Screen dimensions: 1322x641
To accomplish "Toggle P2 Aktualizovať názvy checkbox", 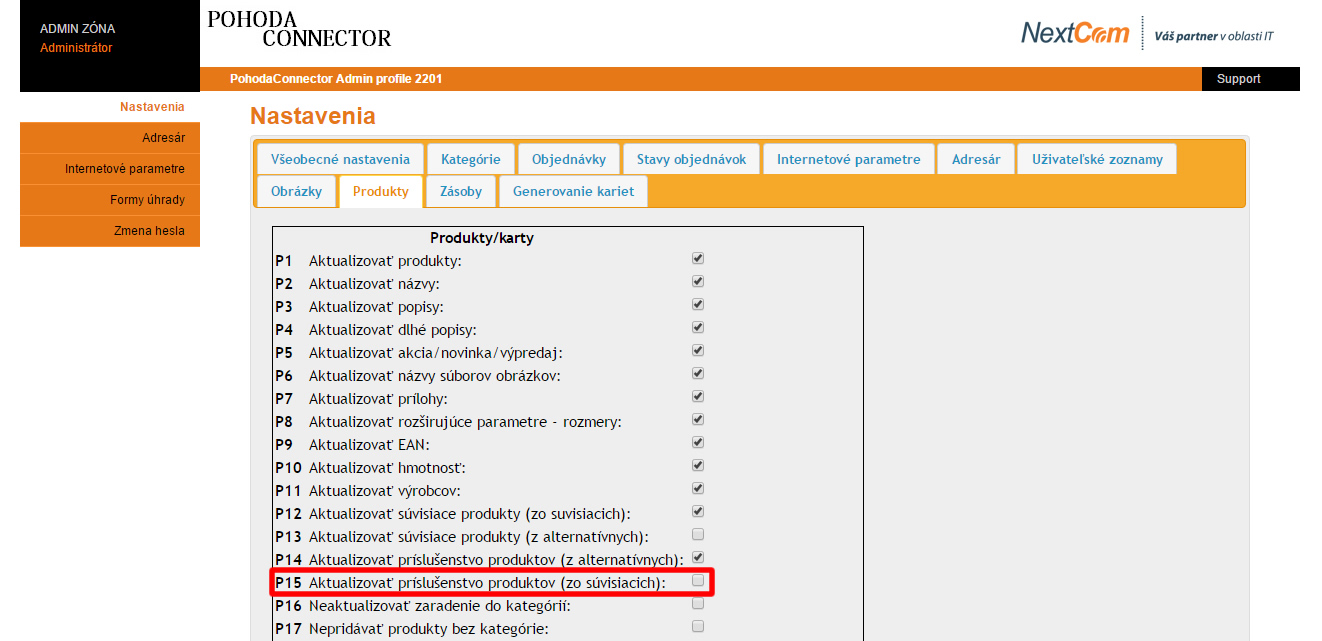I will [698, 281].
